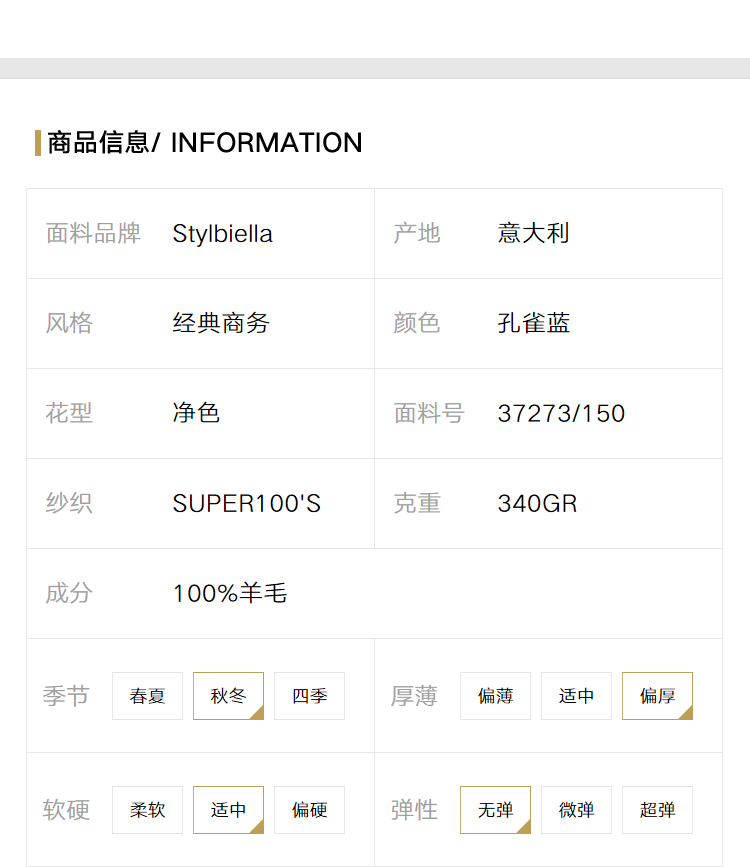Choose the 四季 season option
The height and width of the screenshot is (867, 750).
click(309, 696)
